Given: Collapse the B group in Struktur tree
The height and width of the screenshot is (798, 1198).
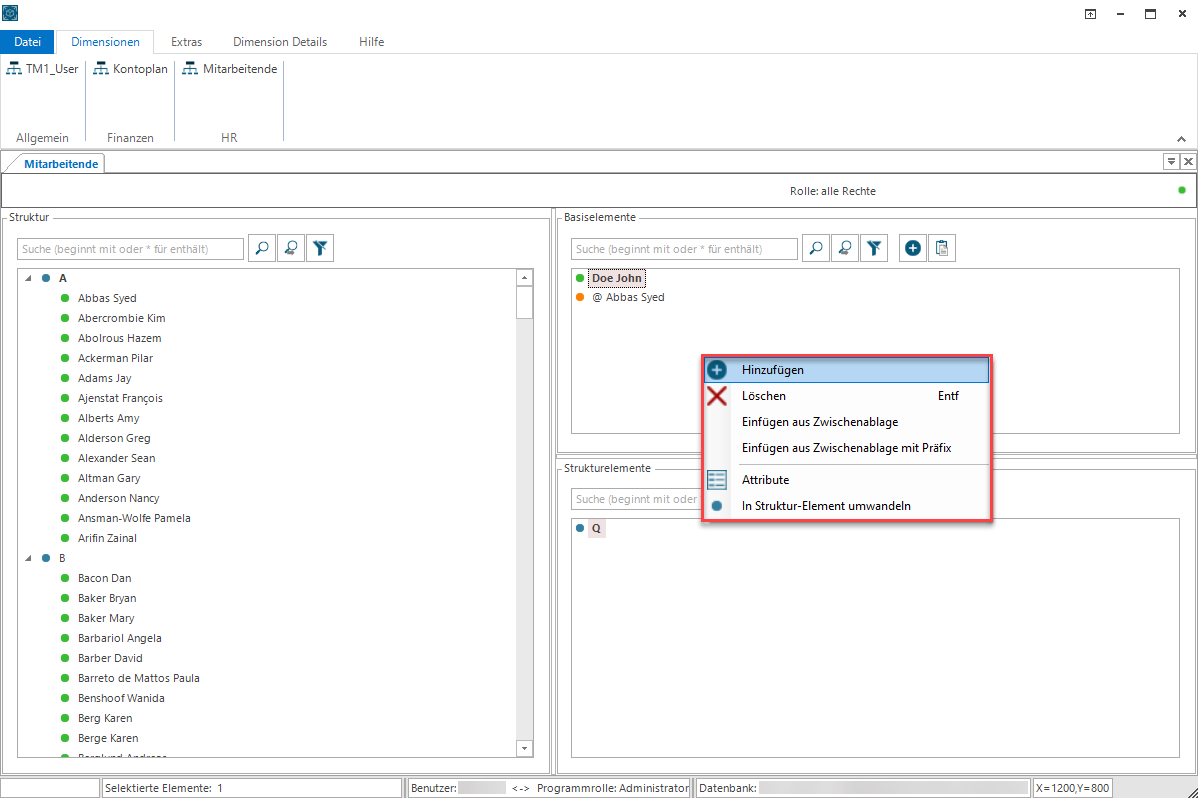Looking at the screenshot, I should (28, 558).
